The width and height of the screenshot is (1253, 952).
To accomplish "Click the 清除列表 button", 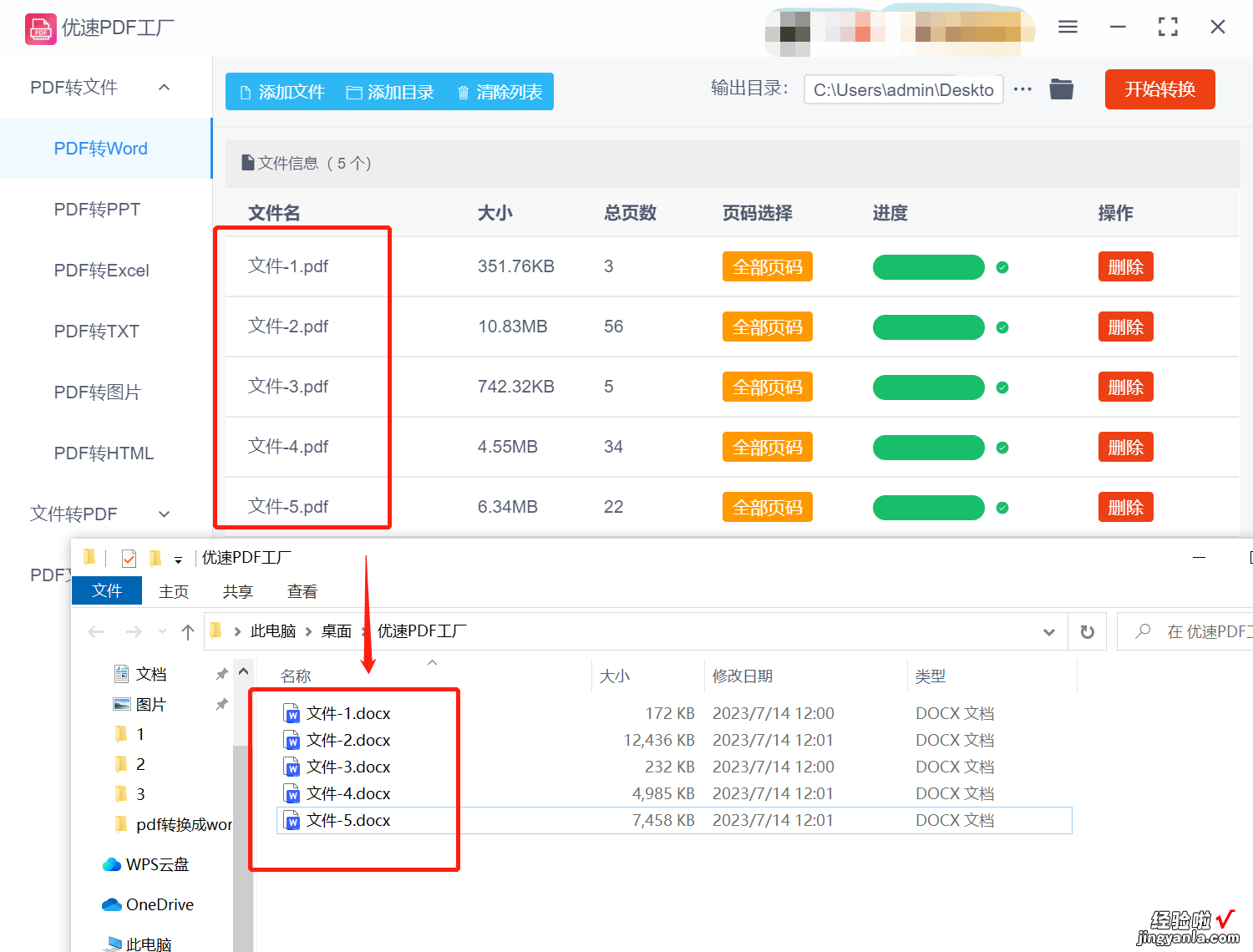I will click(x=500, y=92).
